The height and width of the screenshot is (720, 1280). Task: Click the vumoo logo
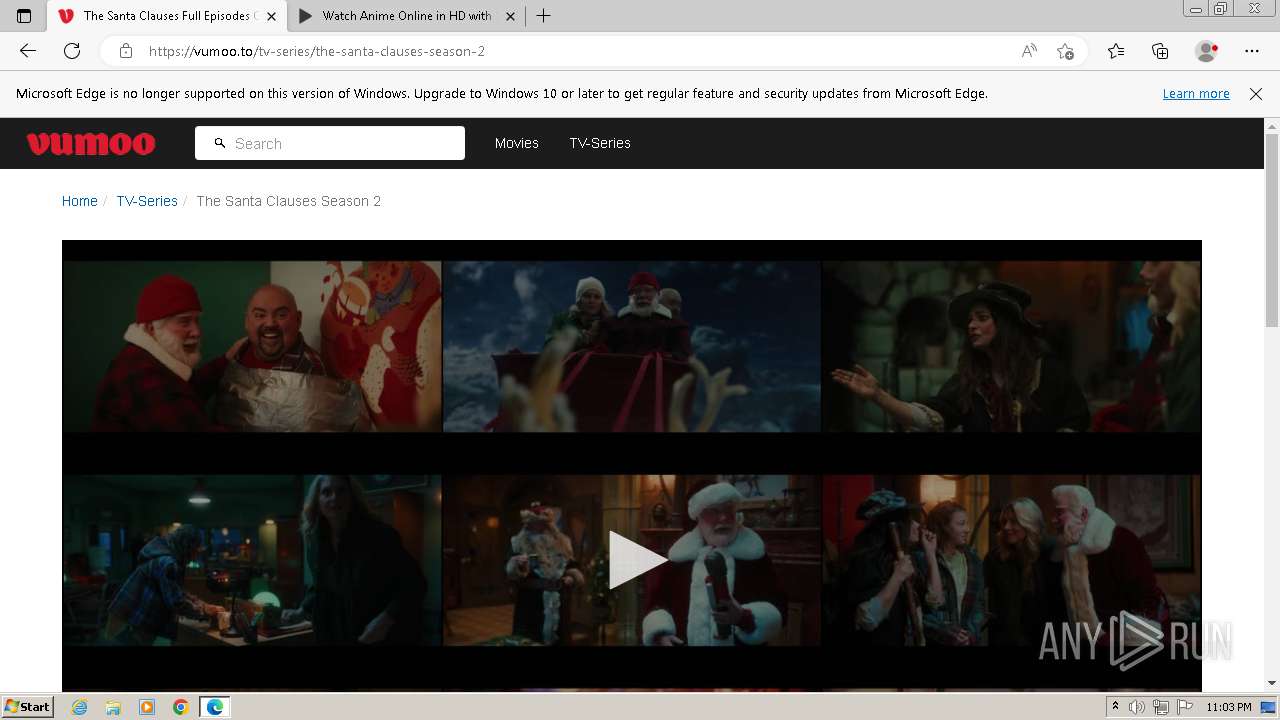click(91, 144)
